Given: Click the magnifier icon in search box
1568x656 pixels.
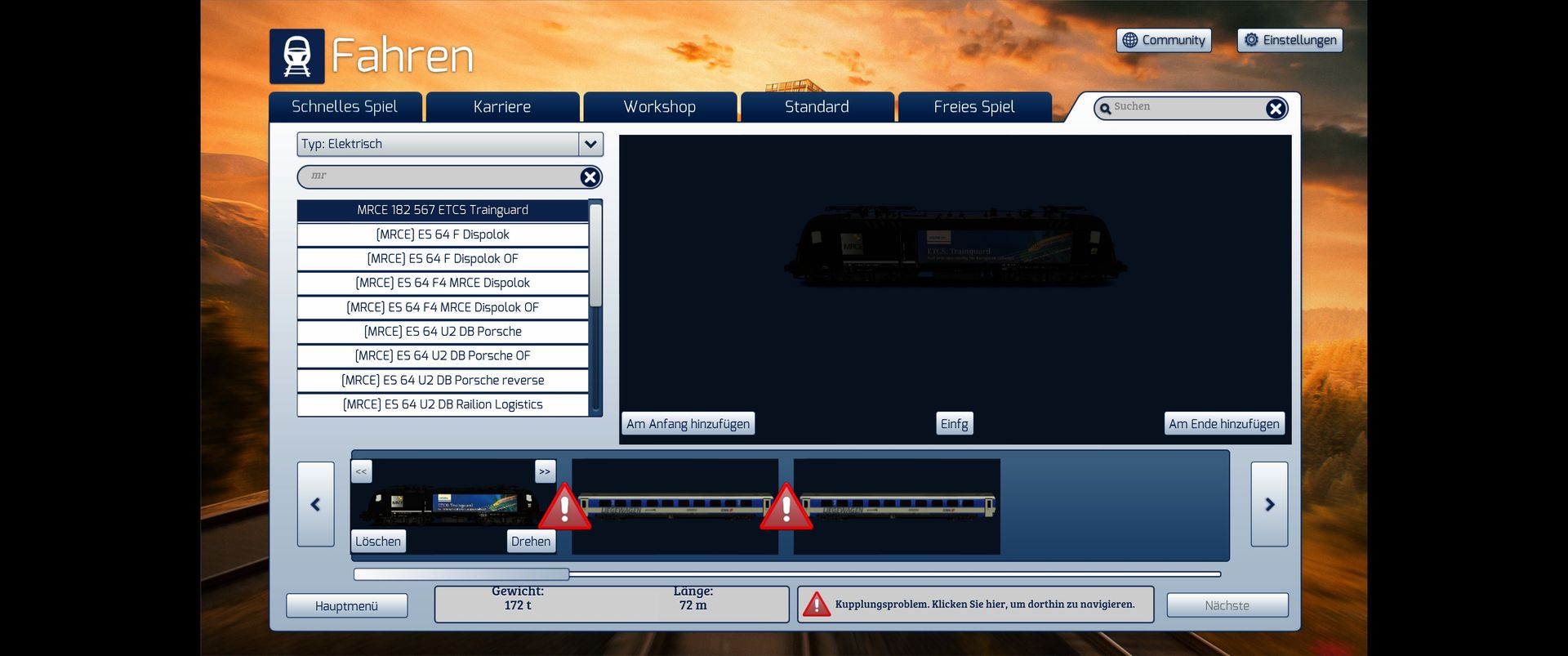Looking at the screenshot, I should 1105,108.
